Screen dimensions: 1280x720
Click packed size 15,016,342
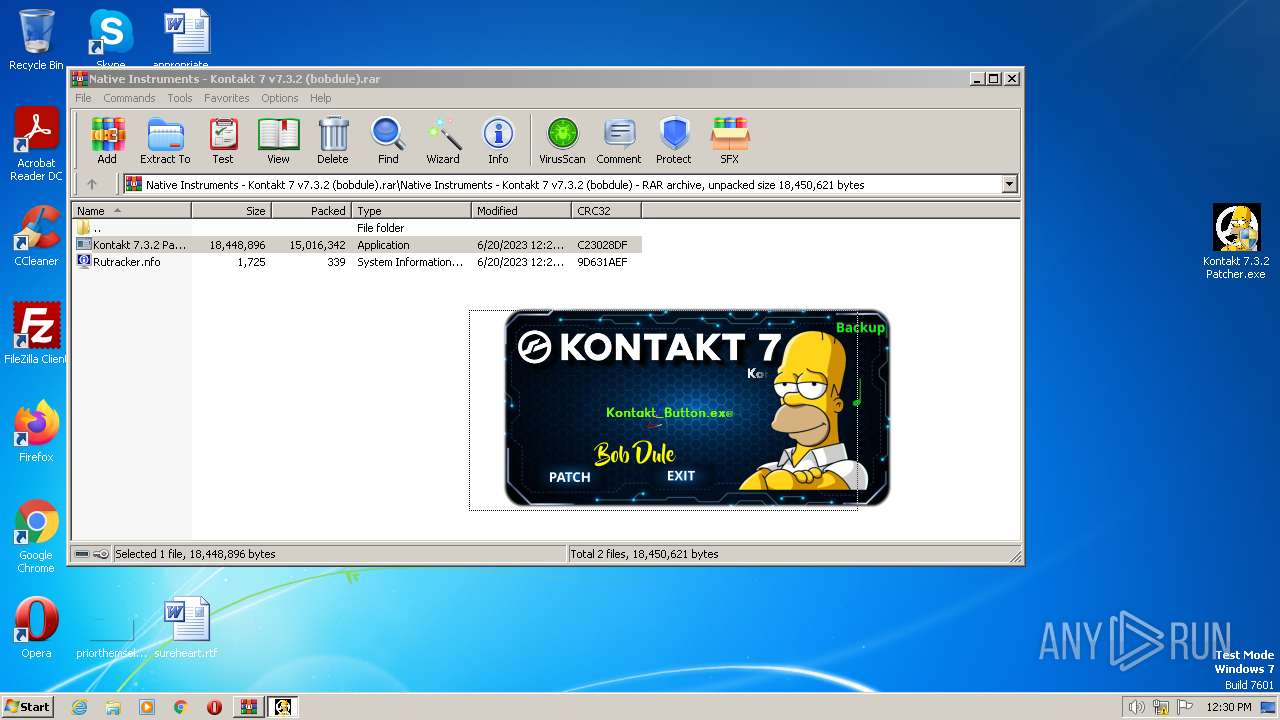pyautogui.click(x=317, y=245)
